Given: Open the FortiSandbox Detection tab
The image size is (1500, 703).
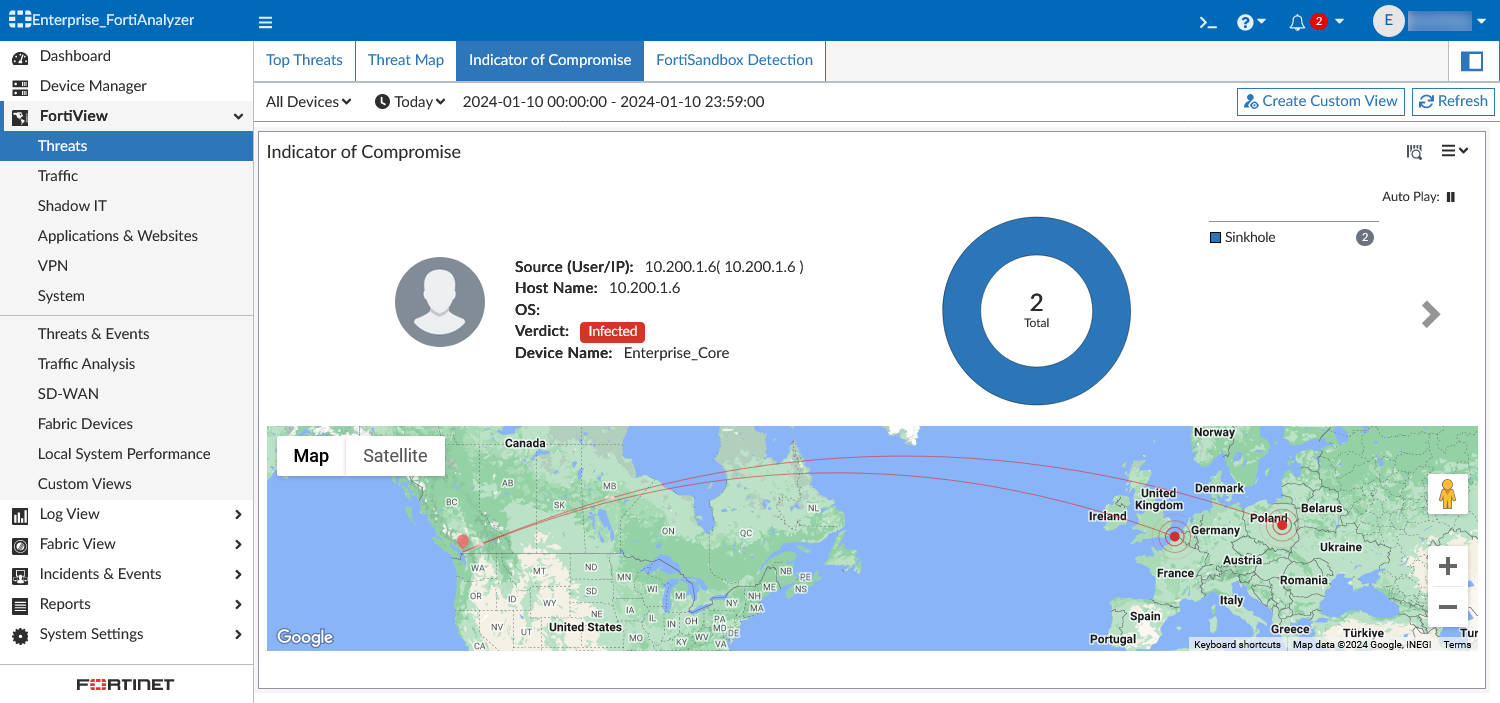Looking at the screenshot, I should point(734,60).
